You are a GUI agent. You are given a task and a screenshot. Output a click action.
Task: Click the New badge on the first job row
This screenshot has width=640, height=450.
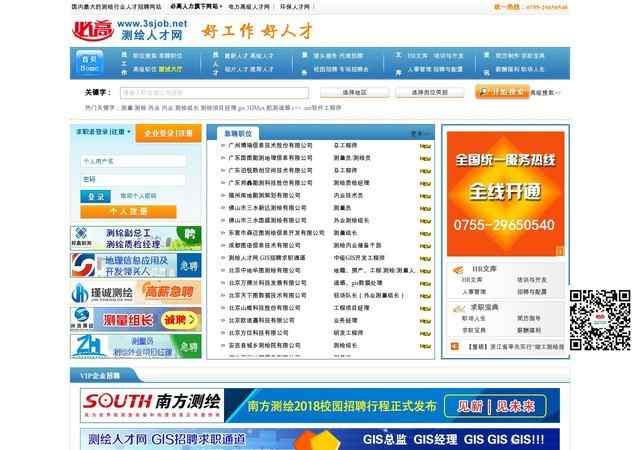(425, 146)
